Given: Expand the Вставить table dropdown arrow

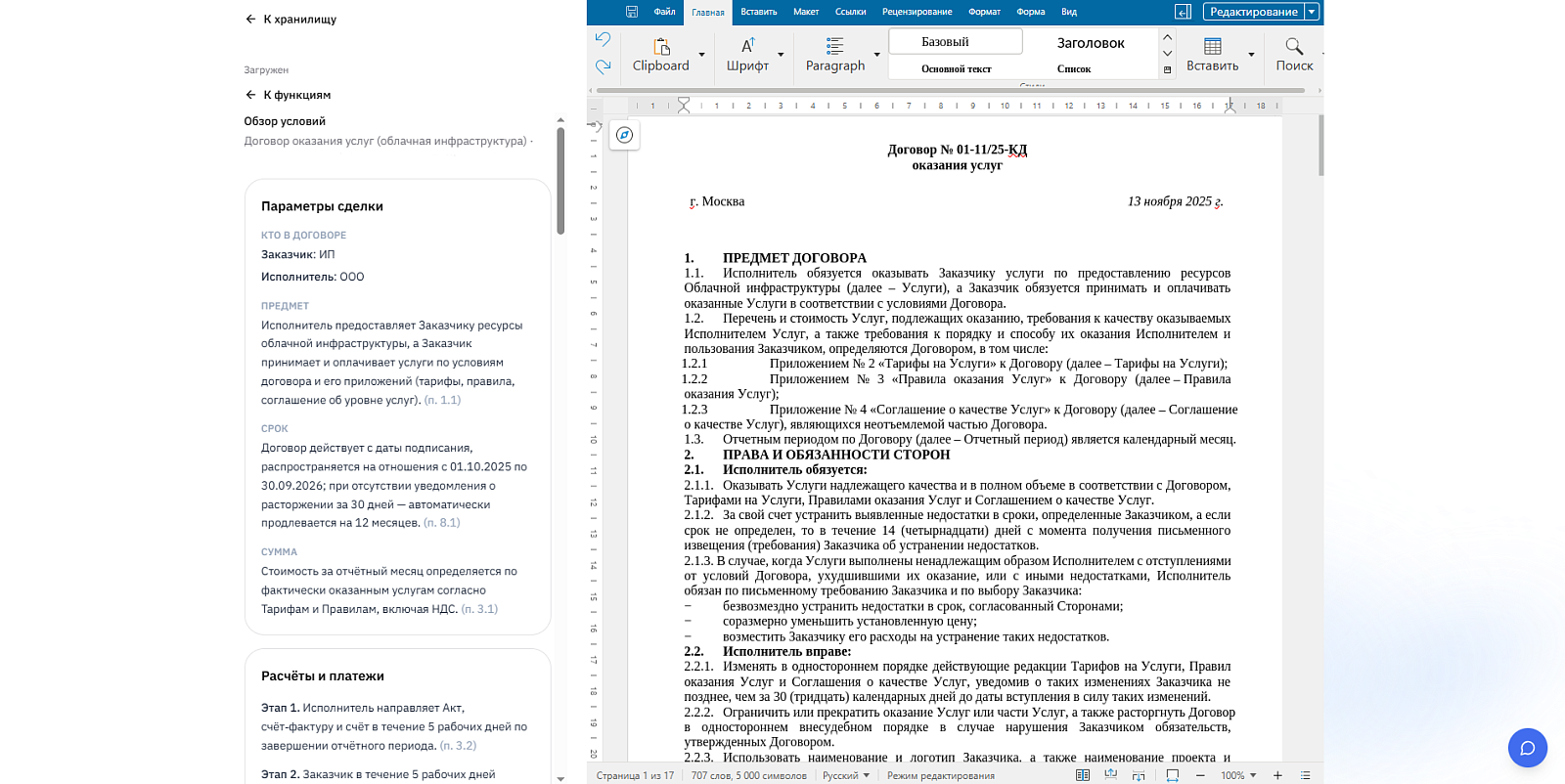Looking at the screenshot, I should [1251, 55].
